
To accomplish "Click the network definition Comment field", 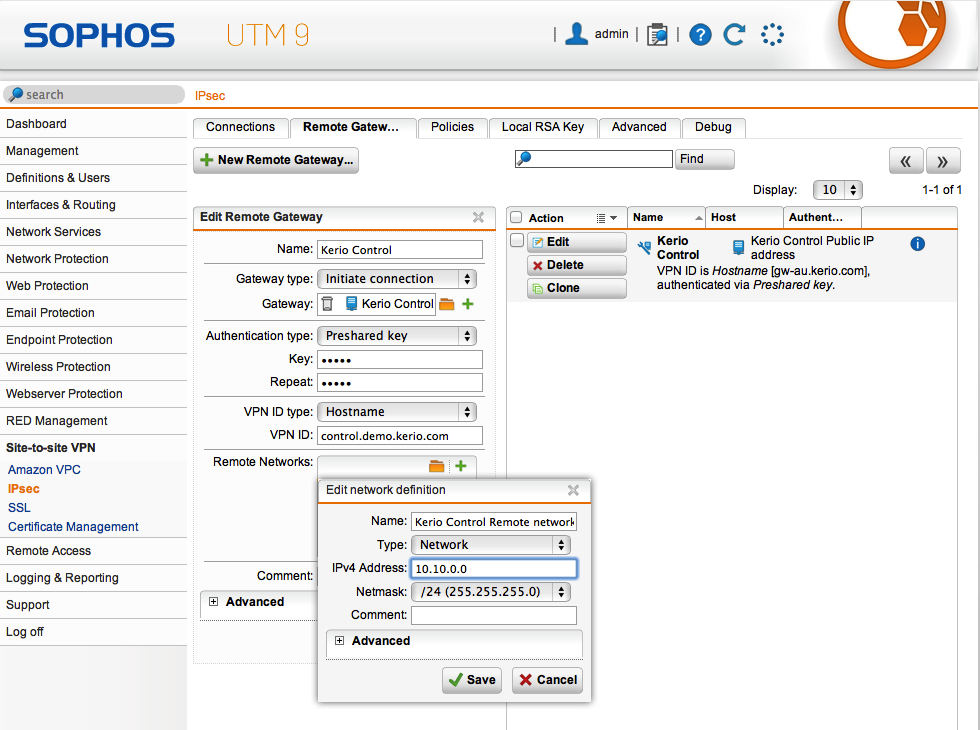I will click(x=494, y=615).
